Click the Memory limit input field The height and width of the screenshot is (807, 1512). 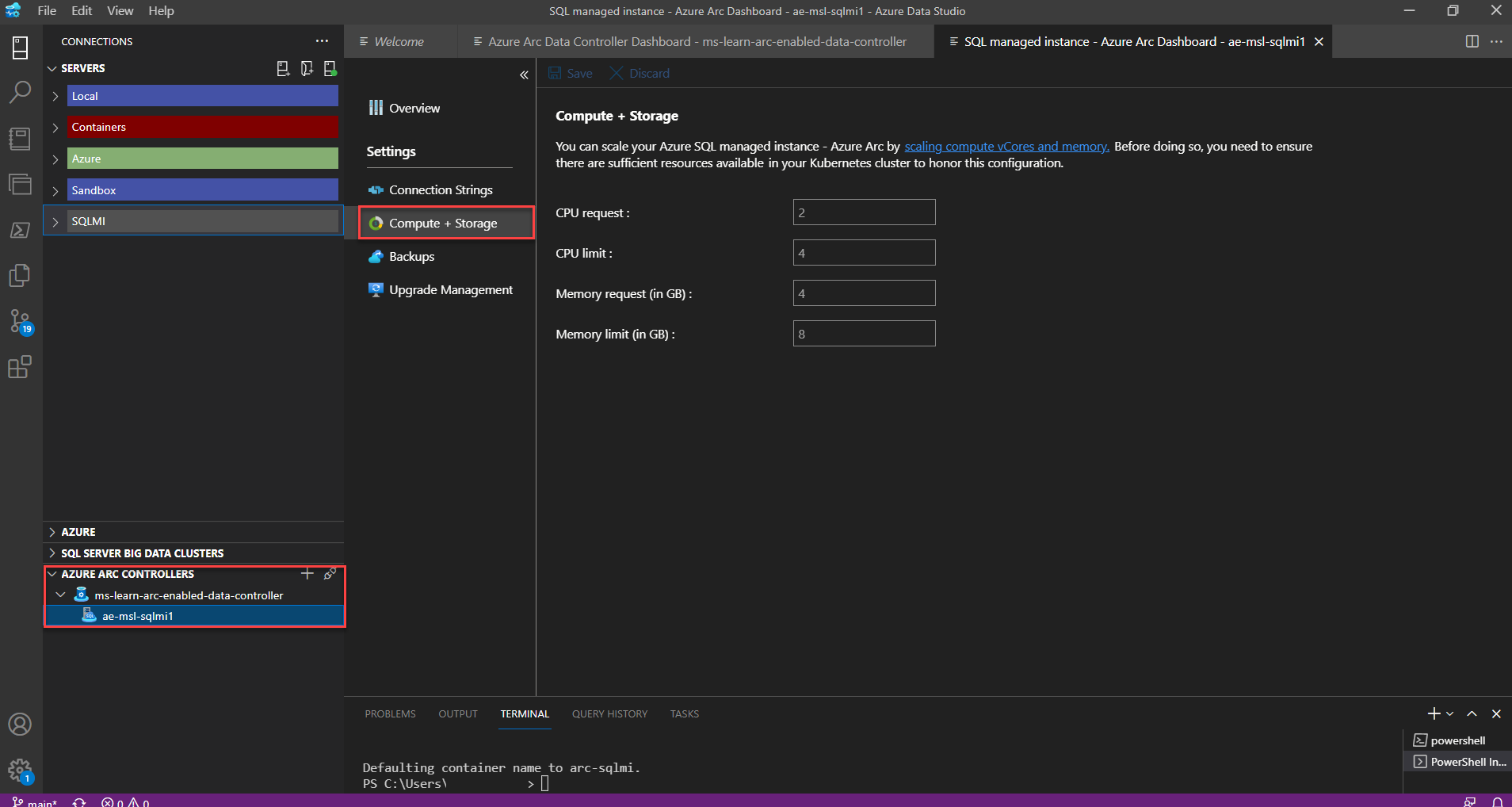(864, 334)
